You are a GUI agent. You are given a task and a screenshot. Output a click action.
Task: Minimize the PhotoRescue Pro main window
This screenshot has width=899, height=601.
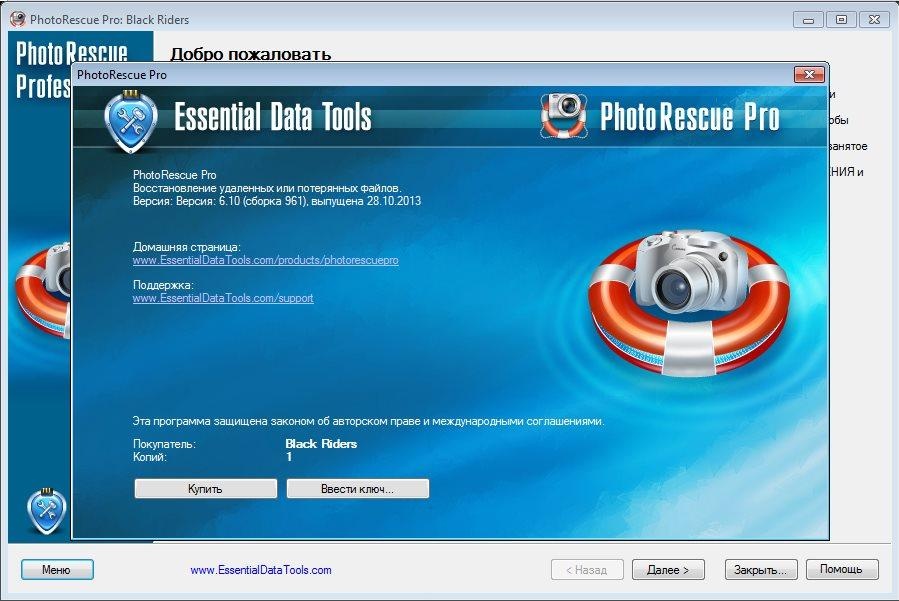tap(808, 19)
